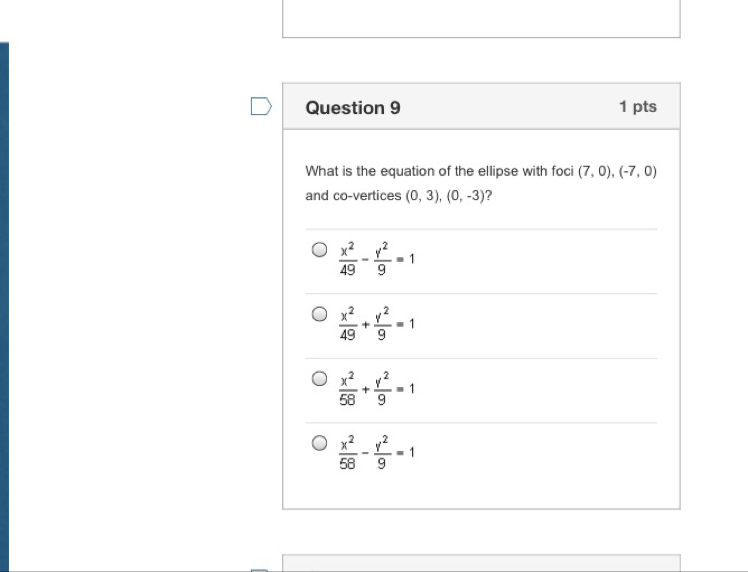Click the previous question box above
This screenshot has height=572, width=748.
480,18
